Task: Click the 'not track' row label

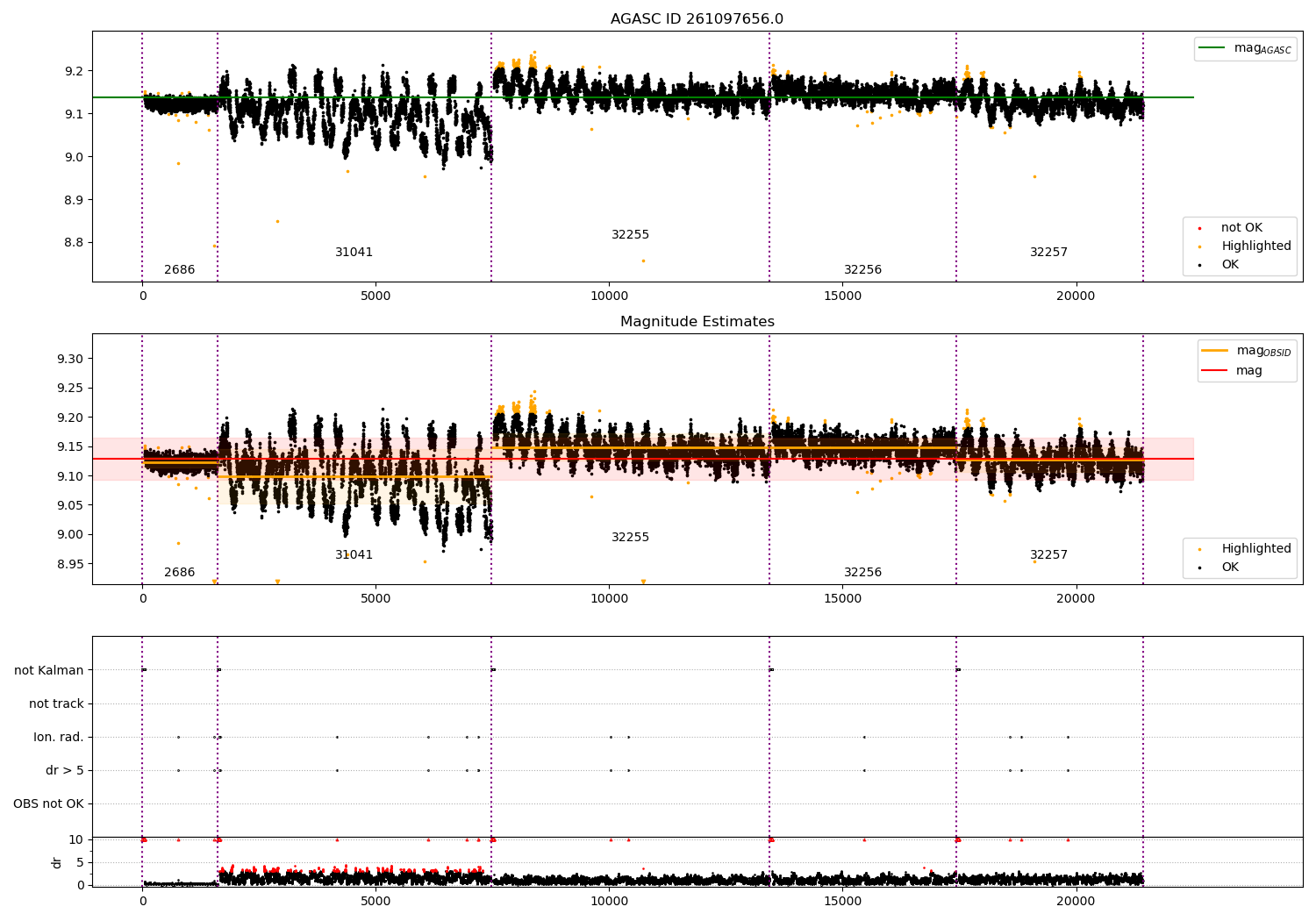Action: click(x=56, y=703)
